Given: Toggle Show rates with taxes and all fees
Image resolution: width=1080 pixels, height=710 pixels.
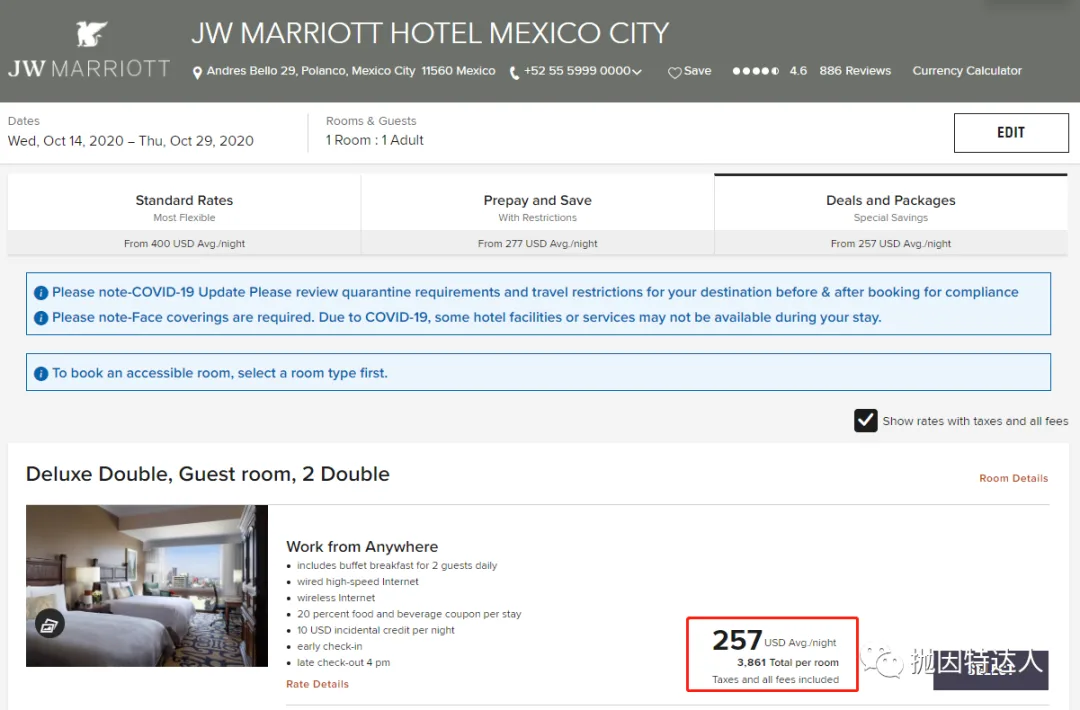Looking at the screenshot, I should coord(865,421).
